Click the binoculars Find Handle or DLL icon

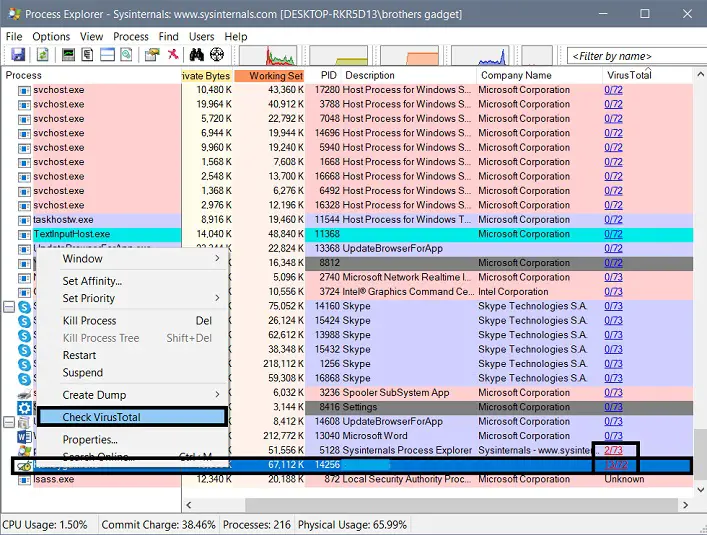click(x=197, y=55)
